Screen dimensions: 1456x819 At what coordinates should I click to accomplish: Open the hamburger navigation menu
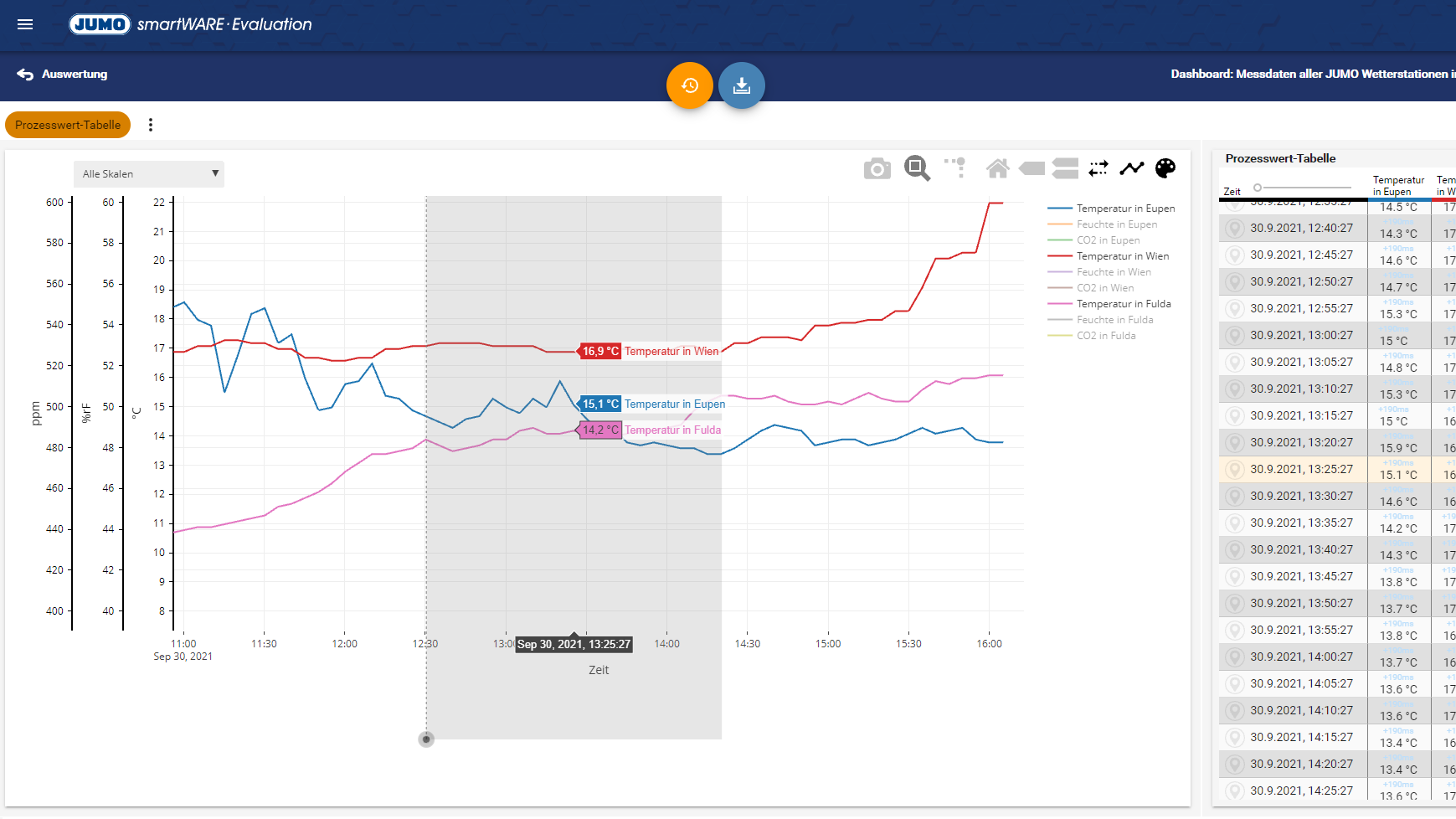(25, 24)
